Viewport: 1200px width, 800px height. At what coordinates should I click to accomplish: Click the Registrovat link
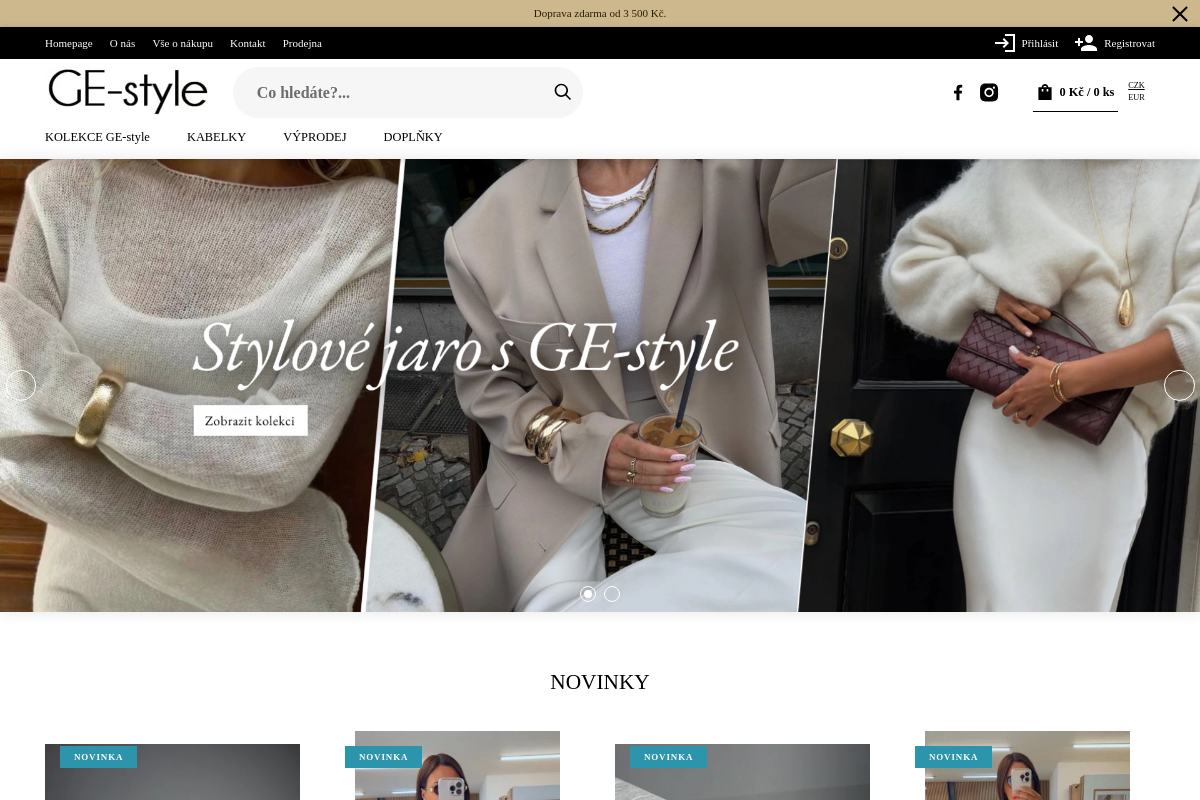(1129, 43)
